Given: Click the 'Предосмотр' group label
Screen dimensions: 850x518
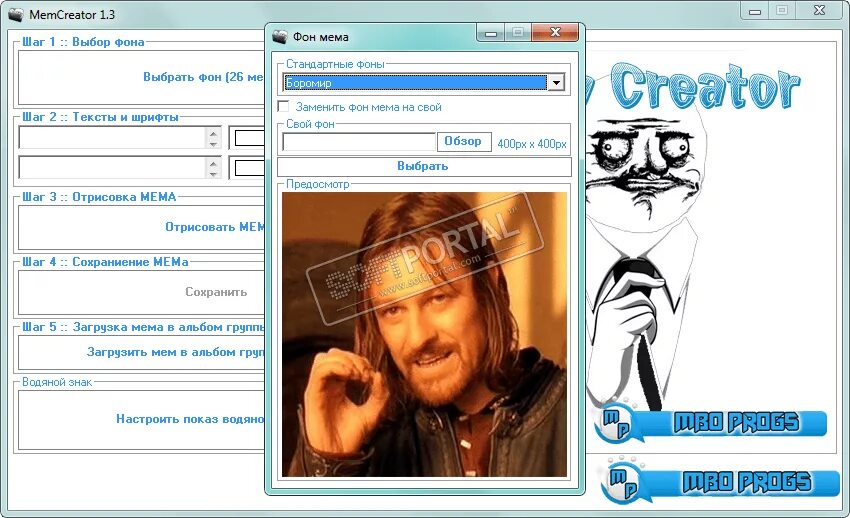Looking at the screenshot, I should pos(318,184).
